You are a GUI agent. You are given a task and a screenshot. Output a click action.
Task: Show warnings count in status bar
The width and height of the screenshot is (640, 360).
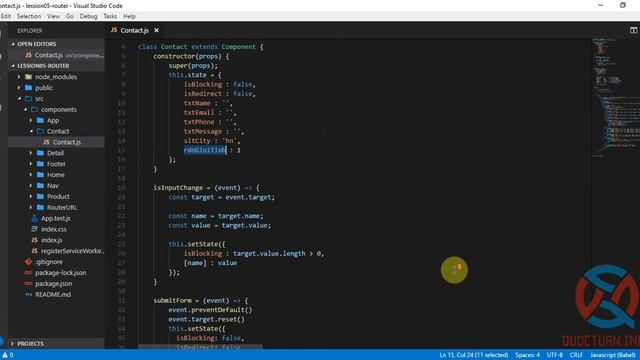[8, 355]
